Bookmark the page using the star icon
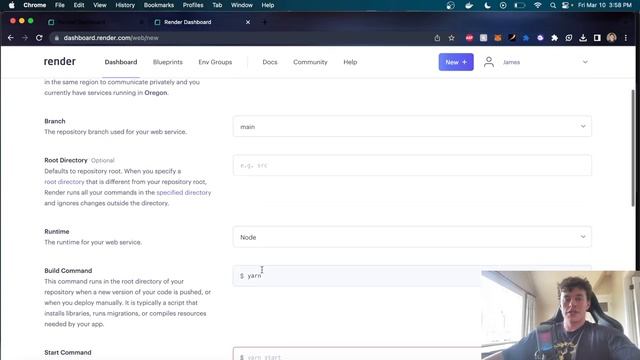 point(451,38)
